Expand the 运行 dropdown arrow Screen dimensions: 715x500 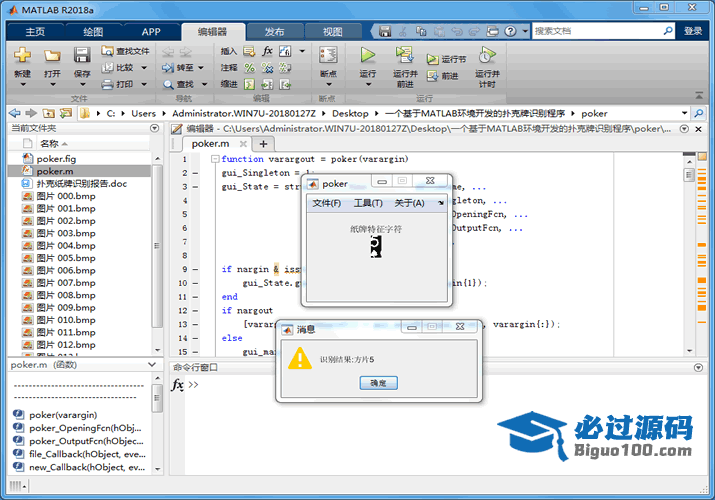(368, 84)
